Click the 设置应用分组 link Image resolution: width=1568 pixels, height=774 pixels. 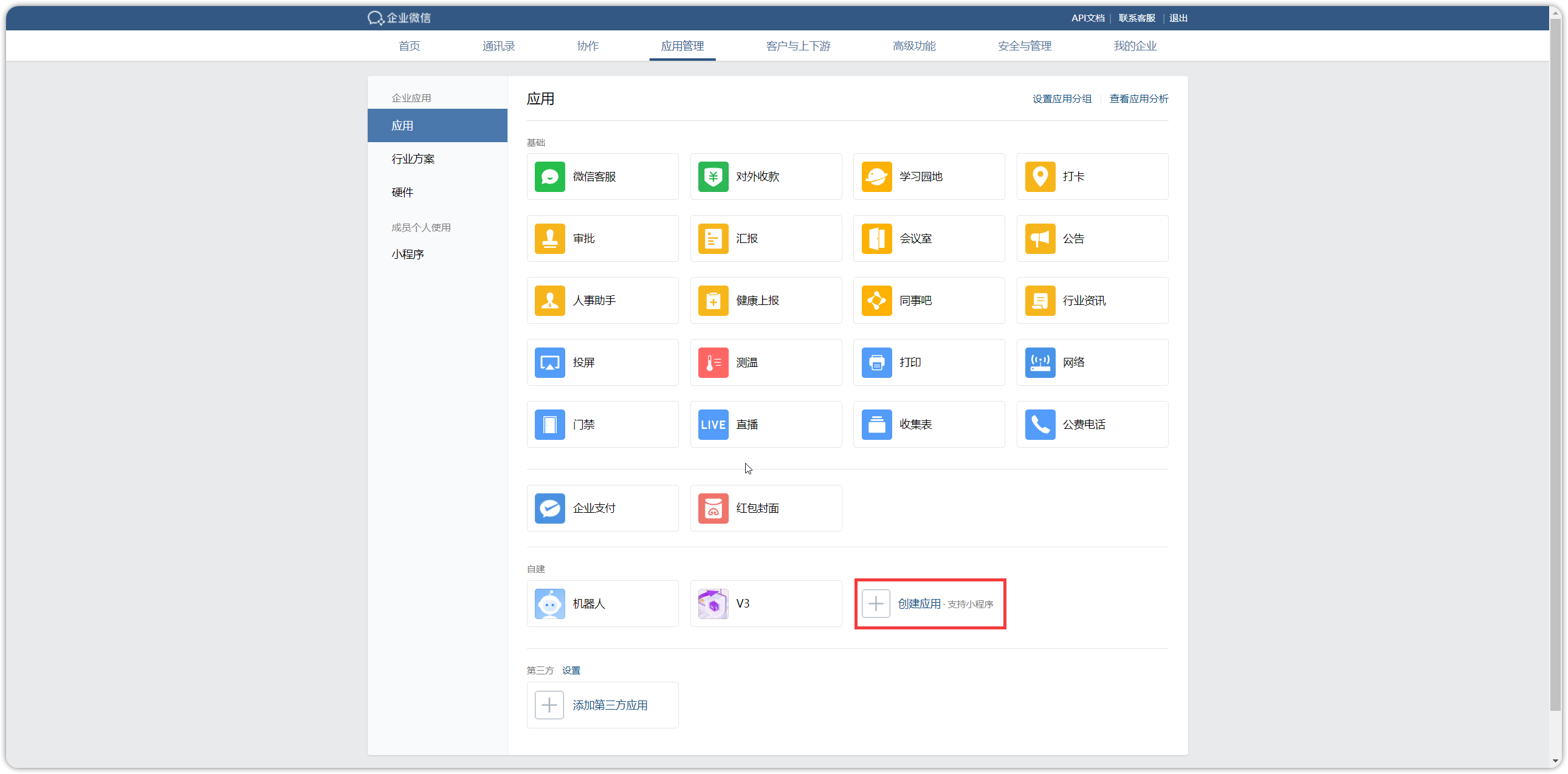click(x=1062, y=98)
